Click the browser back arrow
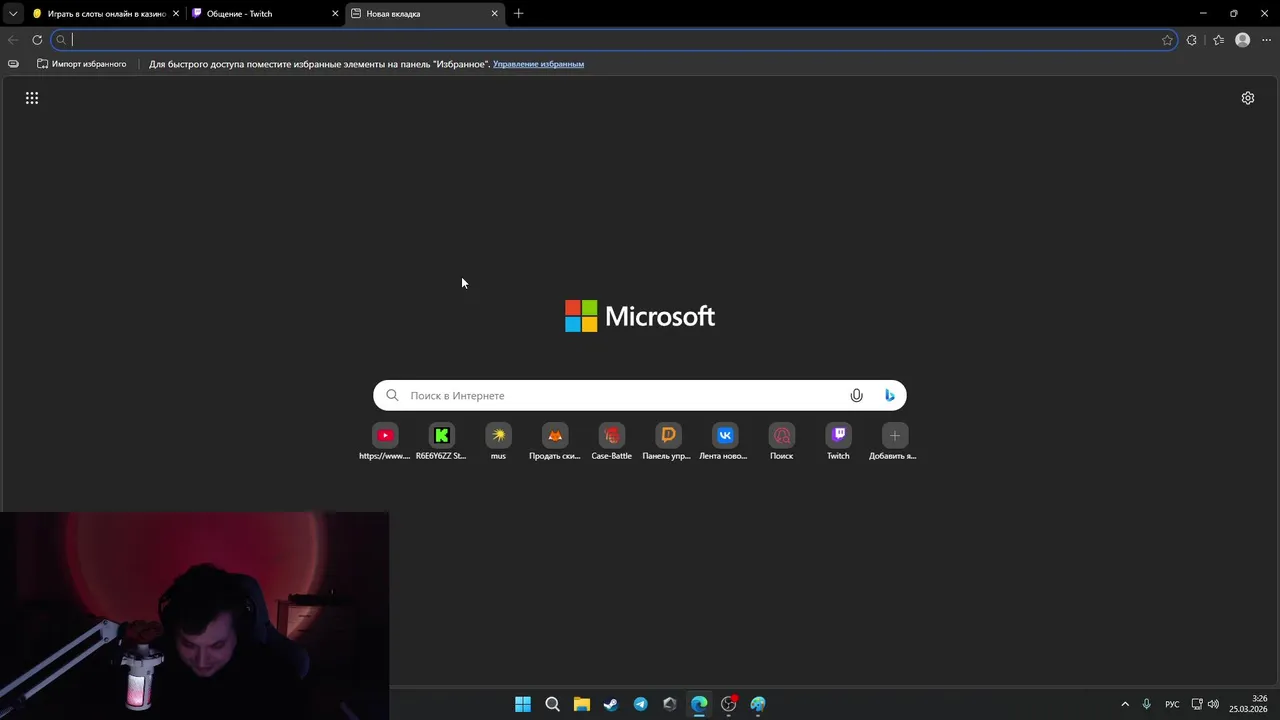The image size is (1280, 720). tap(13, 40)
